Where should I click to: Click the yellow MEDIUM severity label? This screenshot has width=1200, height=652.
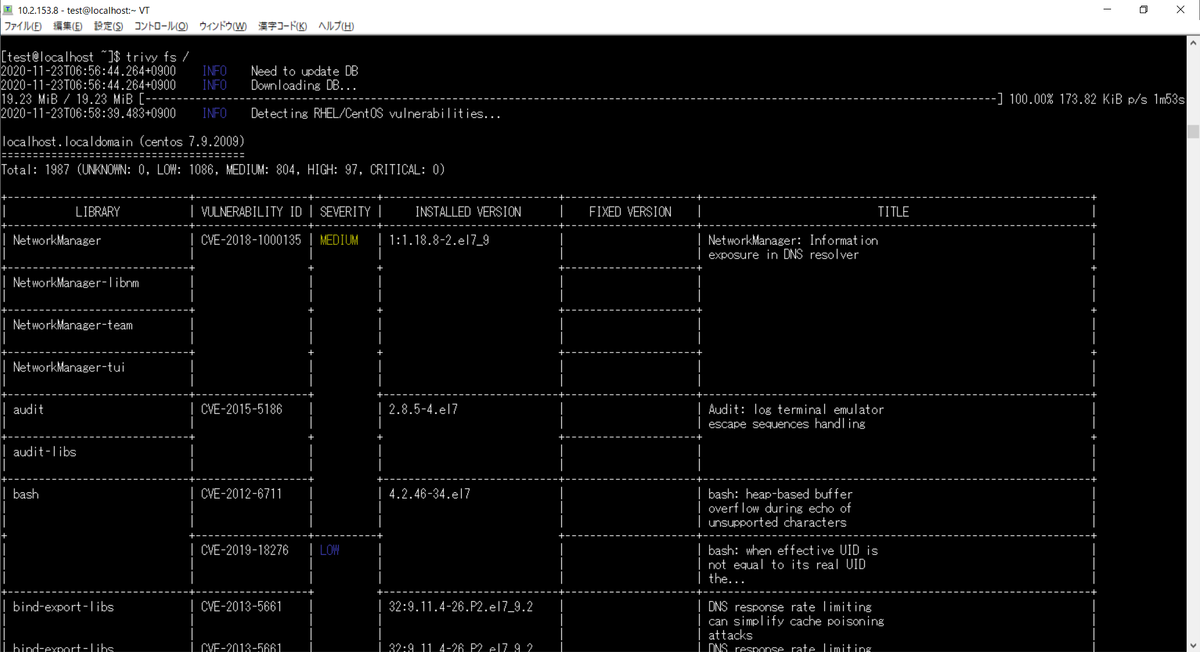pos(339,240)
